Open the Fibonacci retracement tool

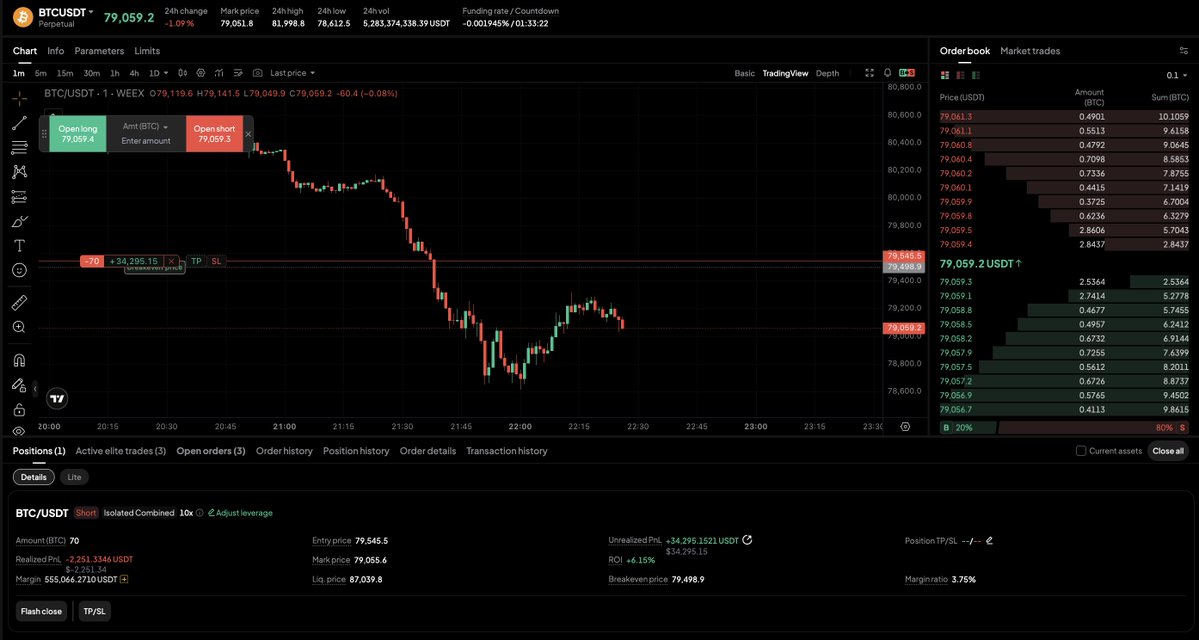pos(19,147)
